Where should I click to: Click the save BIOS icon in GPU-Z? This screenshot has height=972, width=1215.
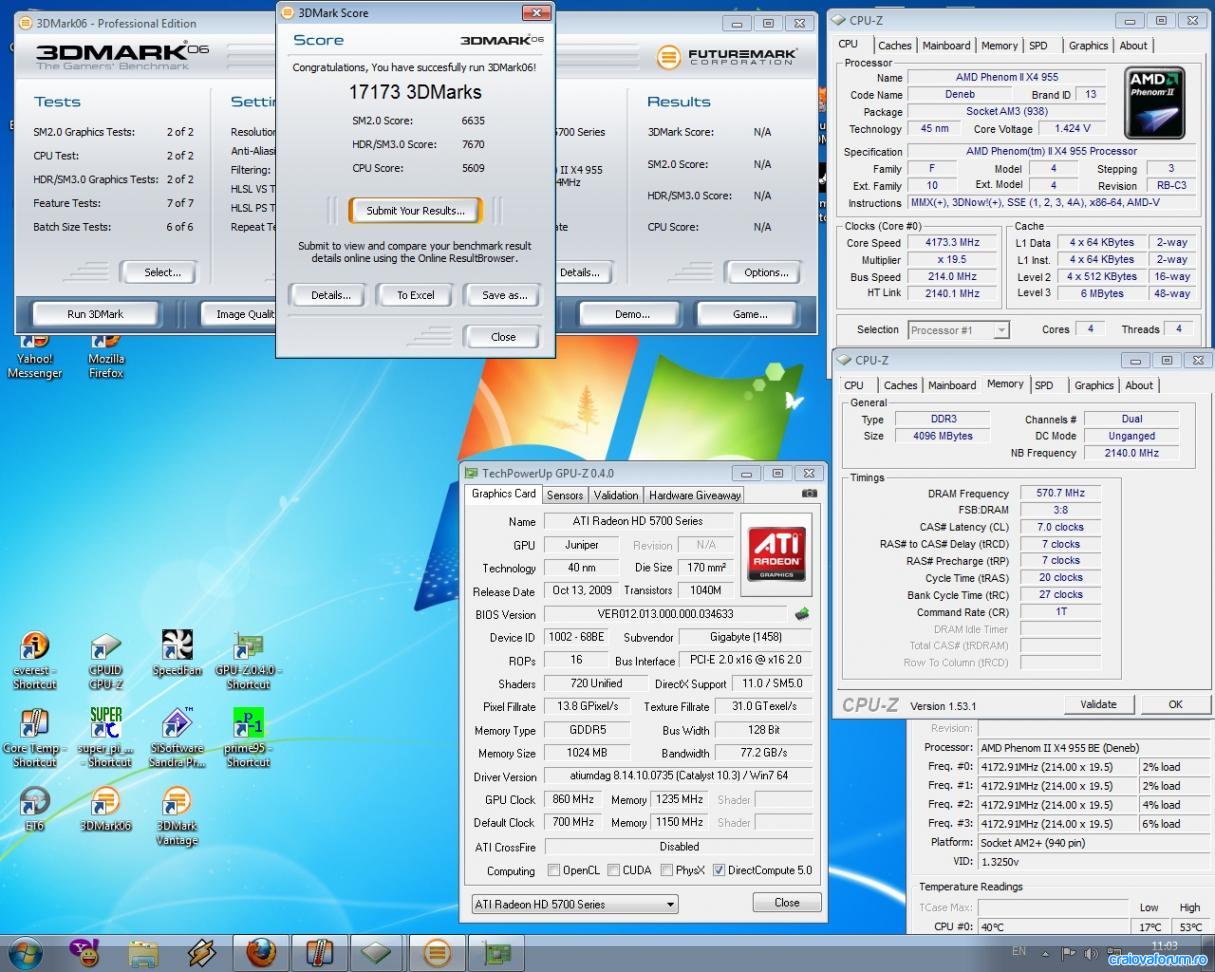[801, 614]
